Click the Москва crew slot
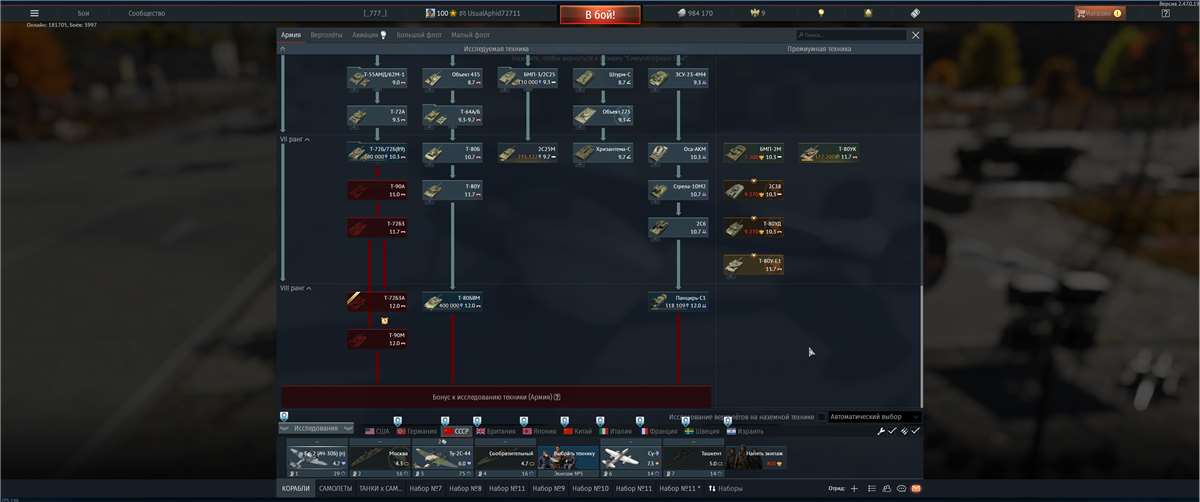This screenshot has height=502, width=1200. tap(379, 457)
